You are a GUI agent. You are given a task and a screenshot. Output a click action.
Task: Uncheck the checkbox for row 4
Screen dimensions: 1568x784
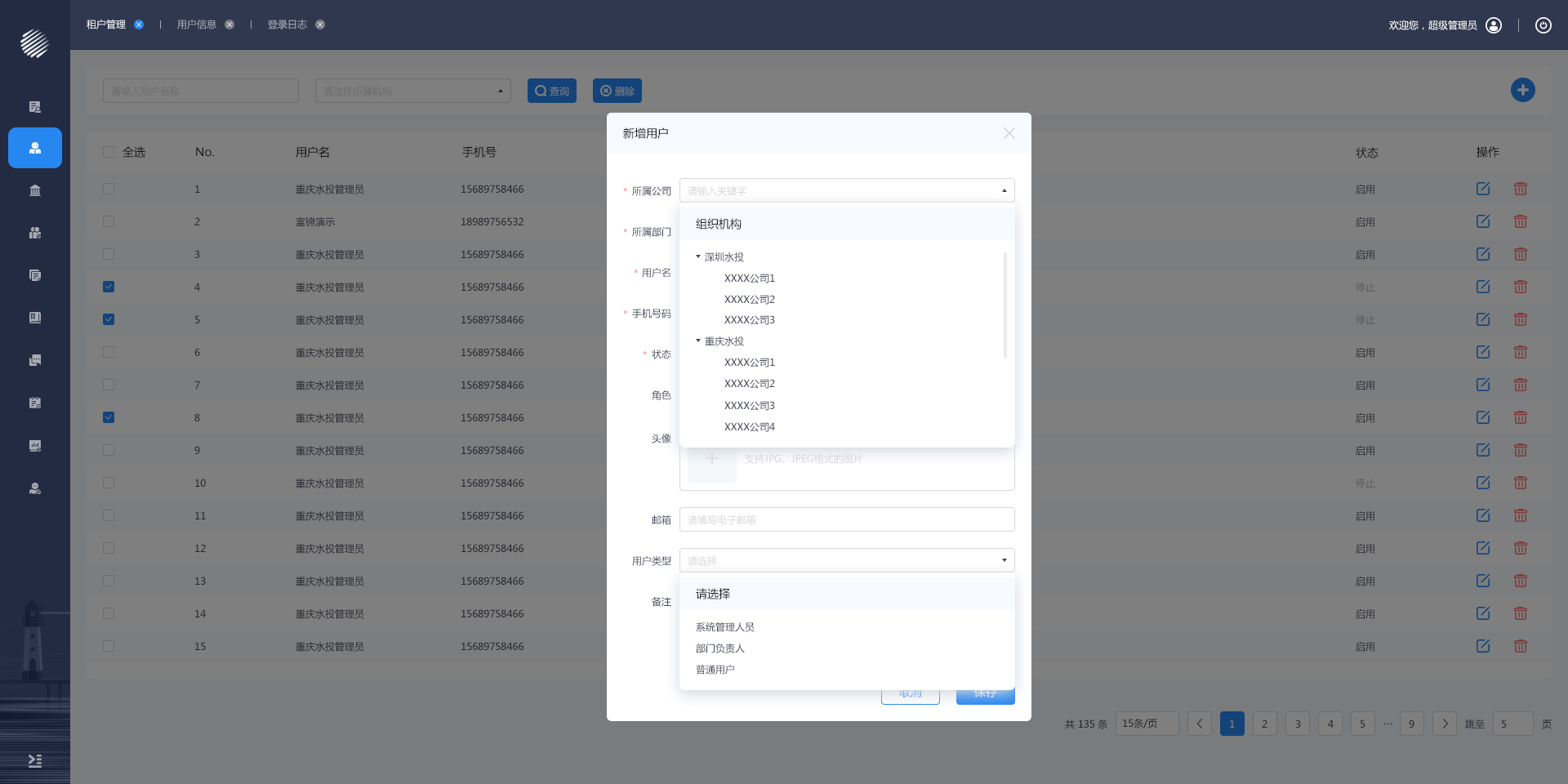[109, 287]
